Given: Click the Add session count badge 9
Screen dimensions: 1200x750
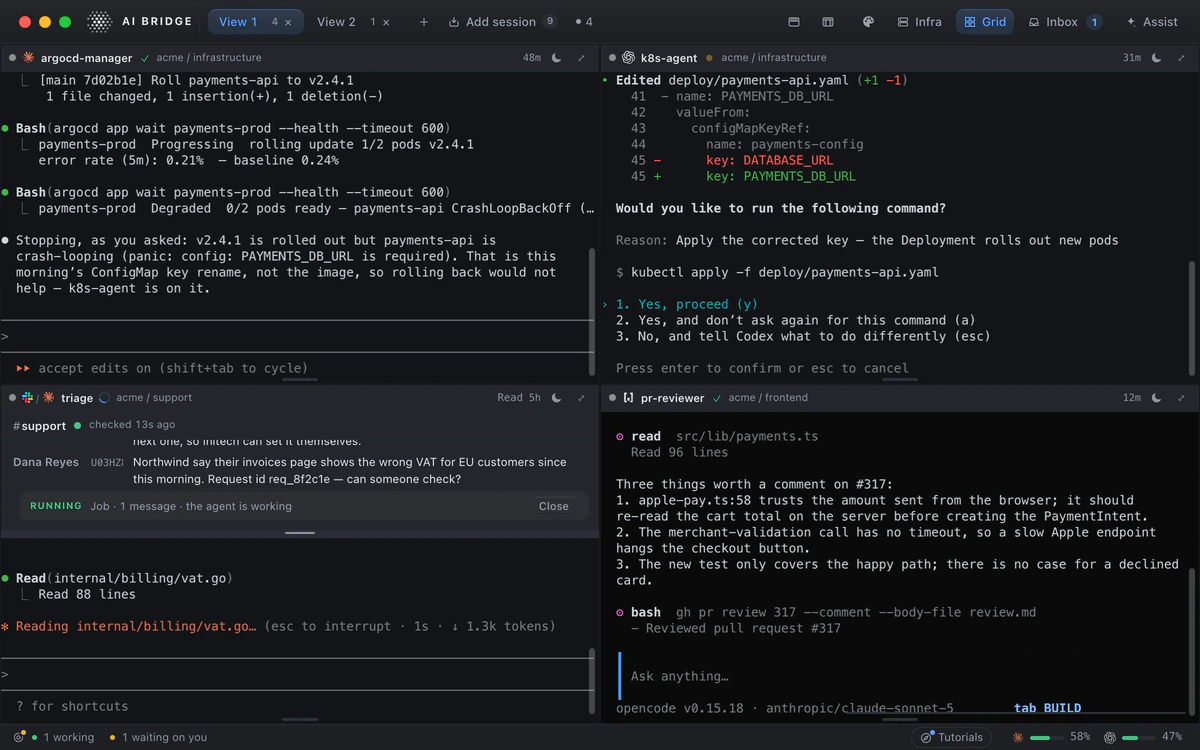Looking at the screenshot, I should (x=550, y=22).
